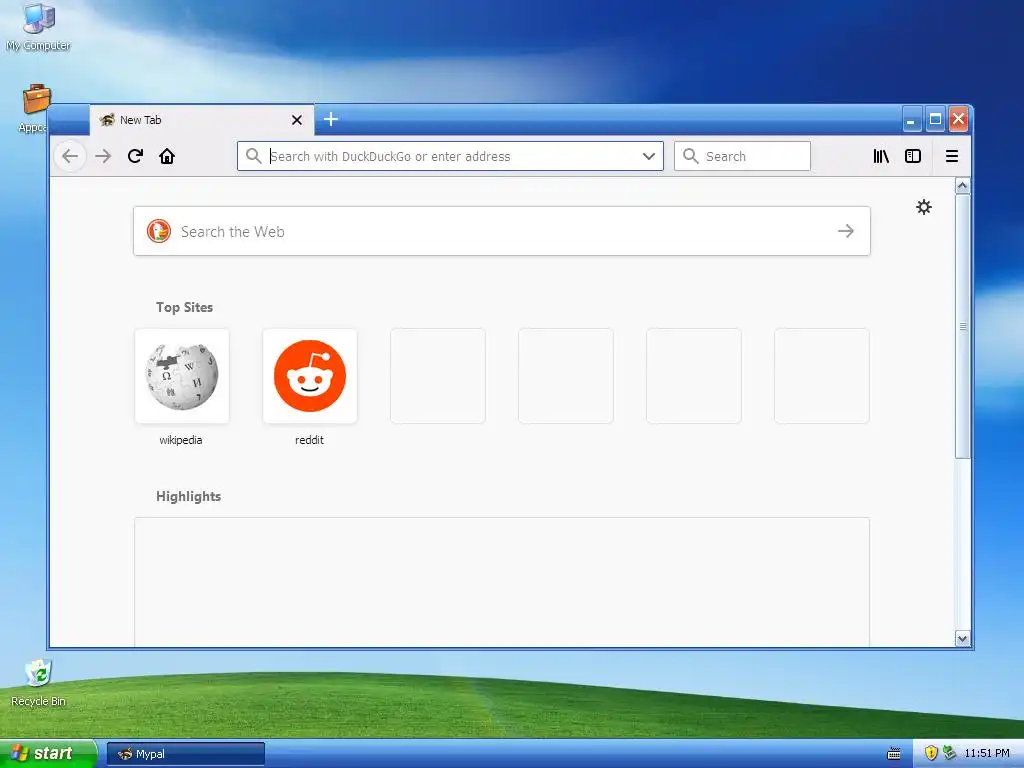Select the New Tab tab

click(202, 120)
